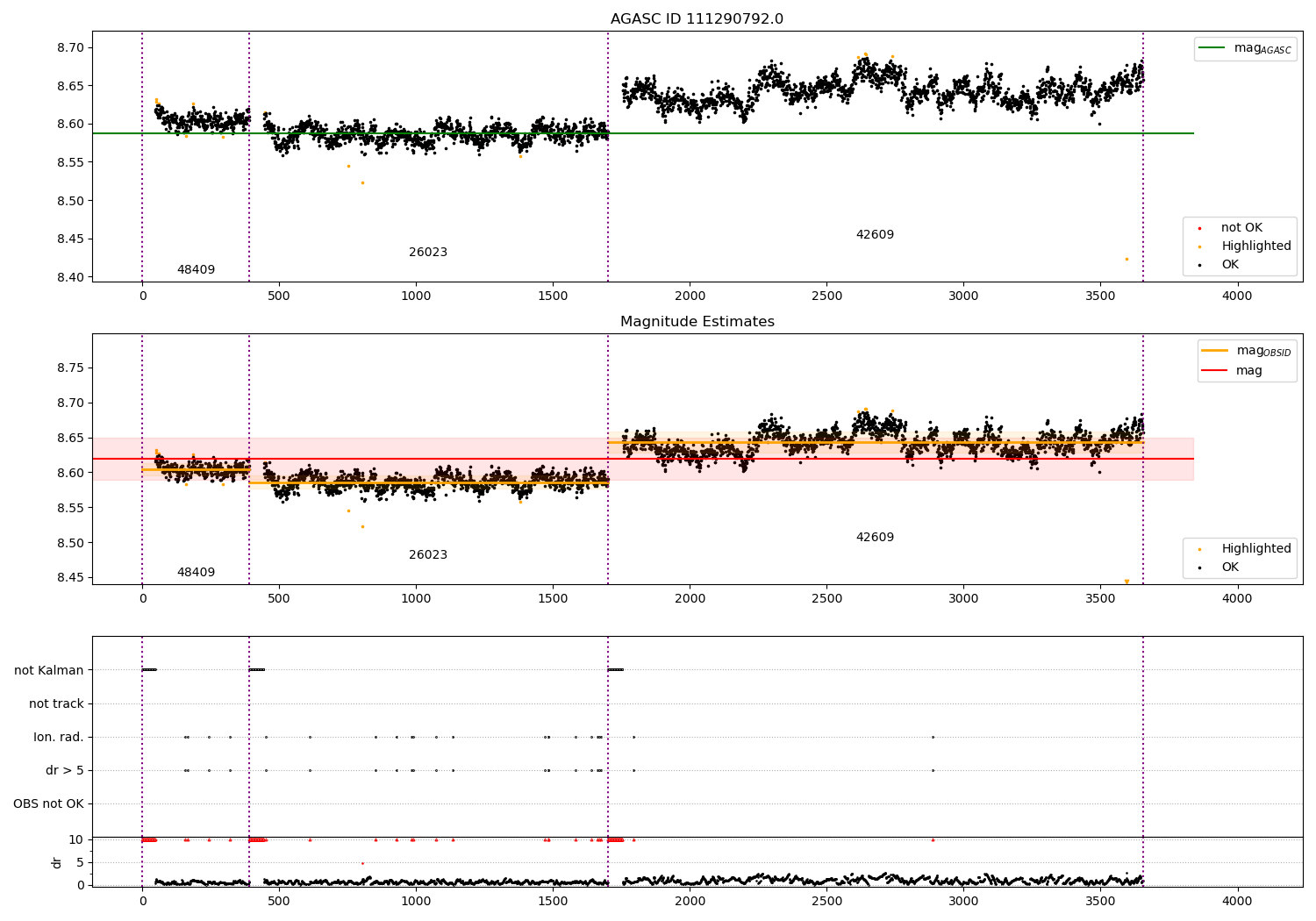Click the OBSID label '26023' in top plot
Viewport: 1316px width, 921px height.
pyautogui.click(x=428, y=253)
